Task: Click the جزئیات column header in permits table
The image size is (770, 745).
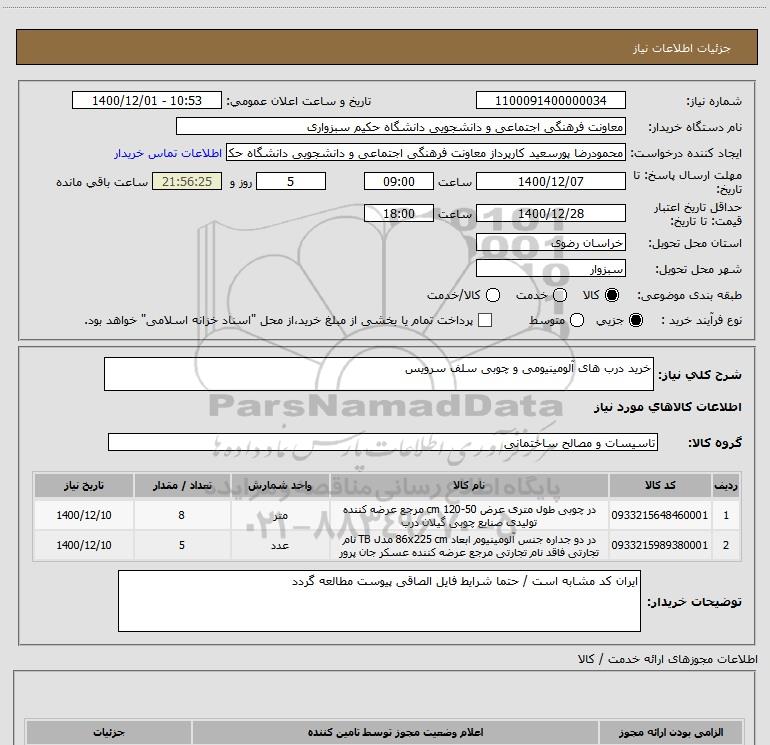Action: pos(109,732)
